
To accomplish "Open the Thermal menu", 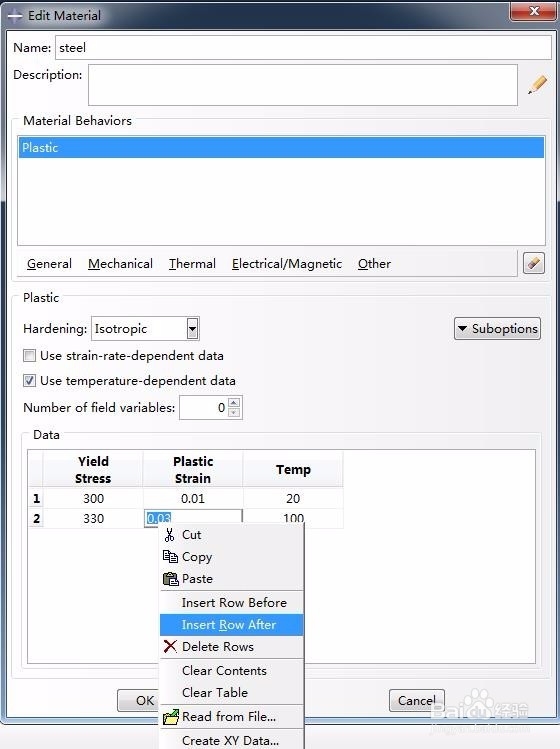I will [x=192, y=264].
